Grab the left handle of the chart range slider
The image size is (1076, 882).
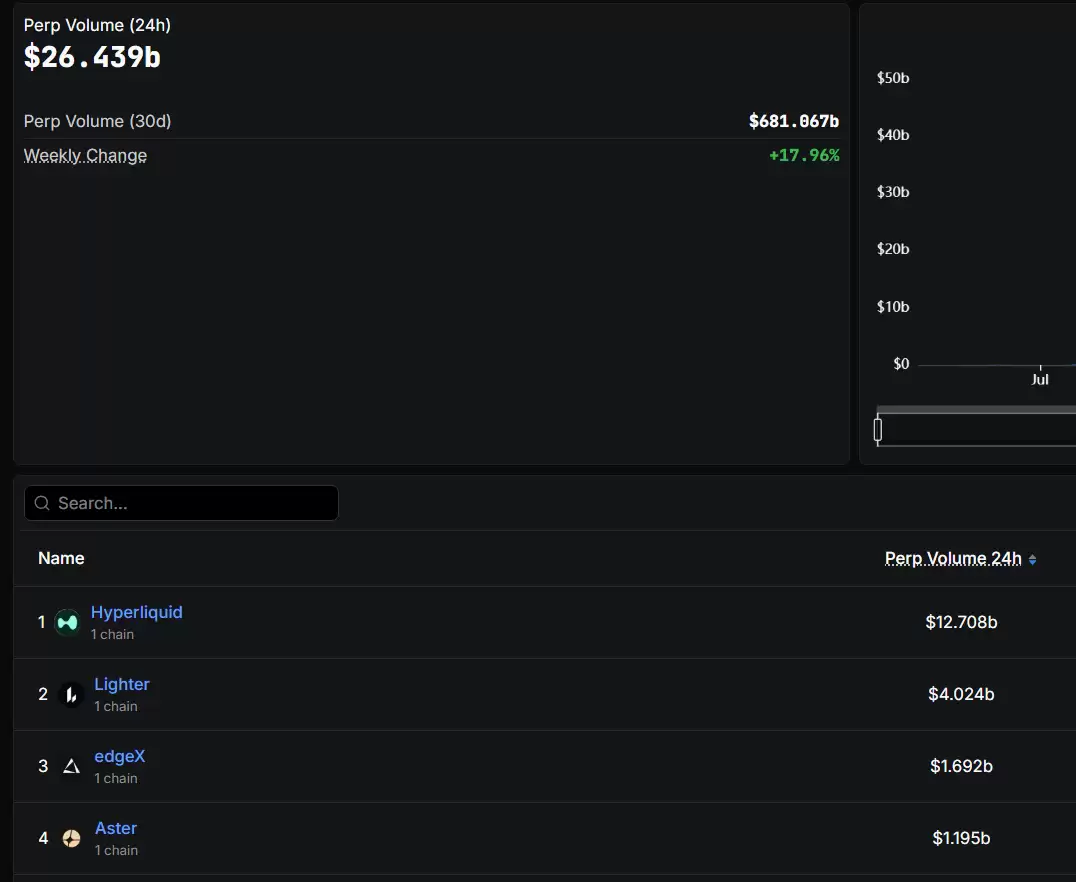click(x=878, y=430)
